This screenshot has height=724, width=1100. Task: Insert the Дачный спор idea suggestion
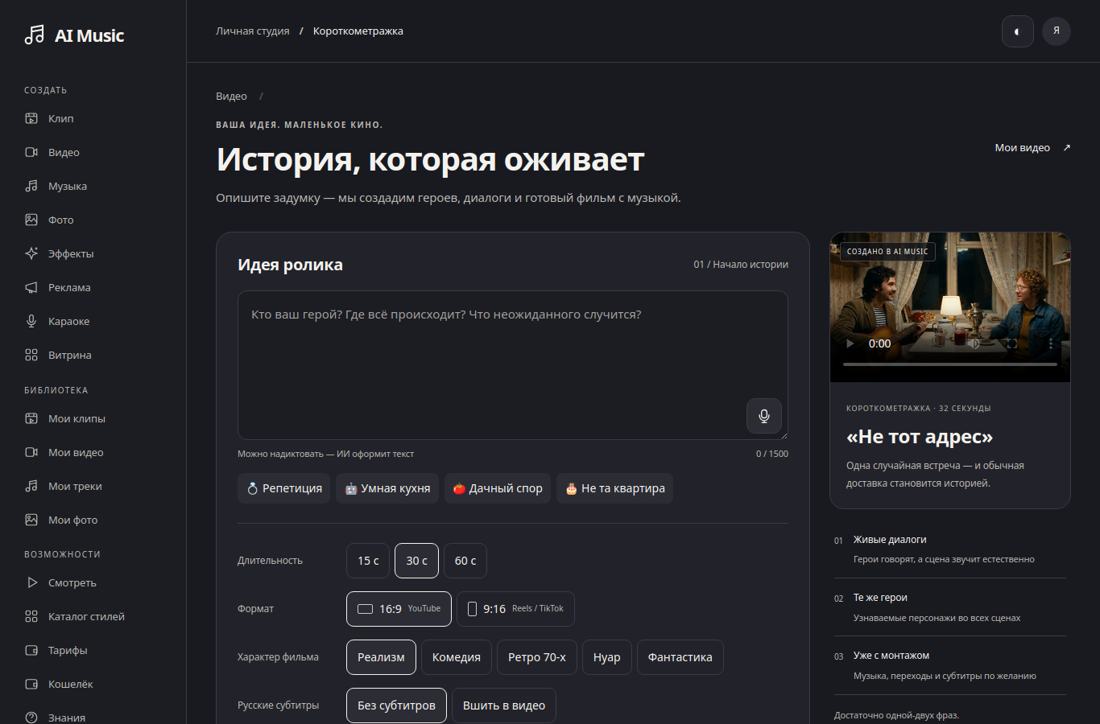[497, 488]
